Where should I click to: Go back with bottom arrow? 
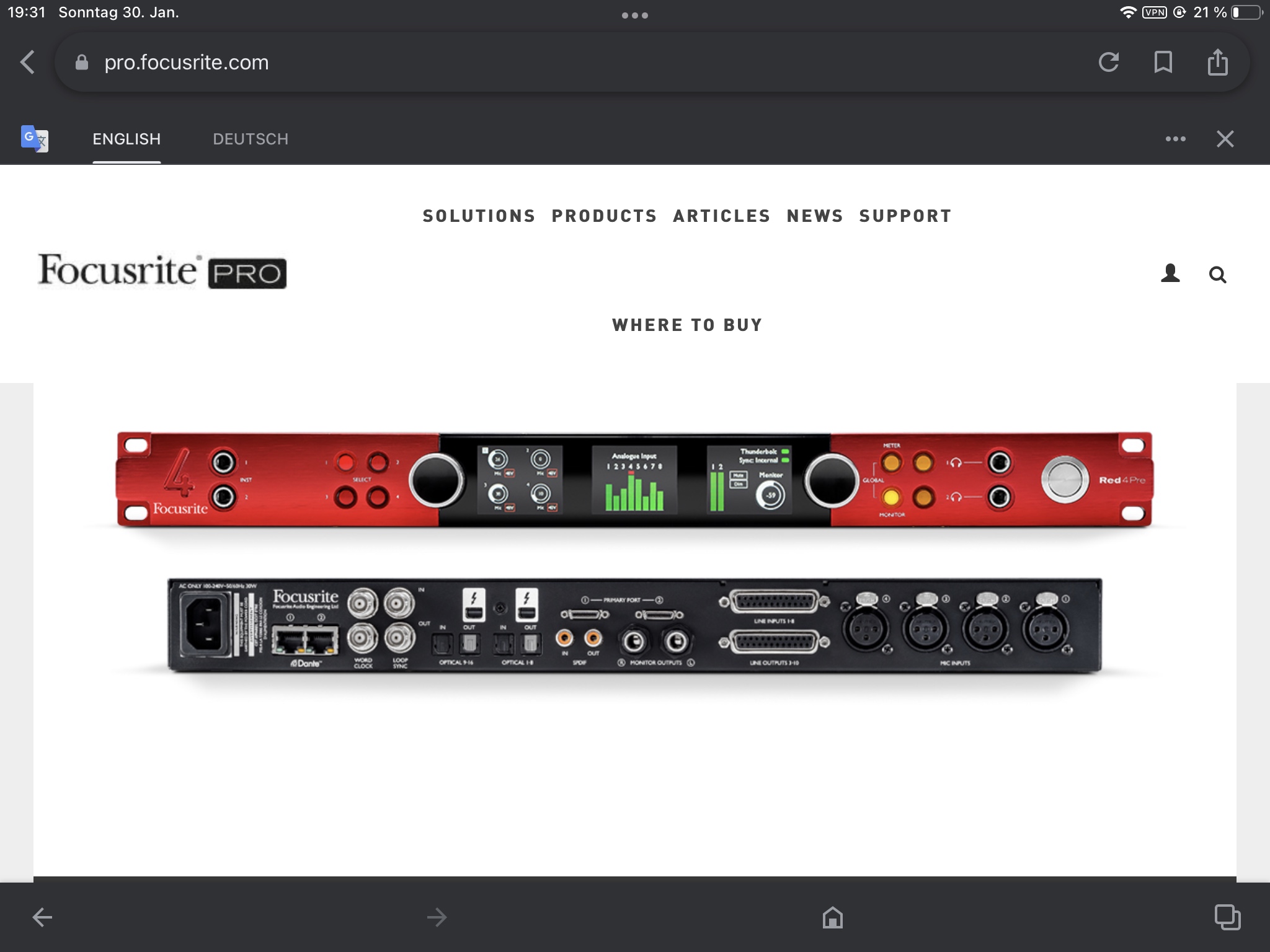(x=42, y=917)
